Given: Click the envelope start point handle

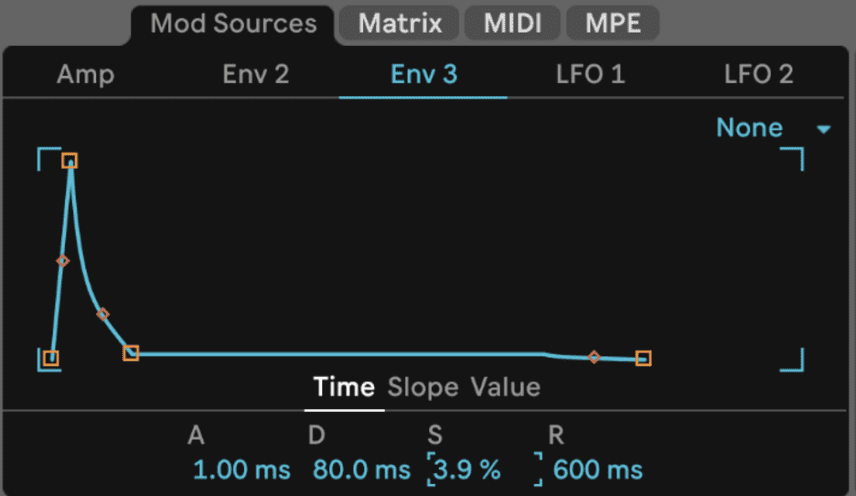Looking at the screenshot, I should (x=51, y=358).
